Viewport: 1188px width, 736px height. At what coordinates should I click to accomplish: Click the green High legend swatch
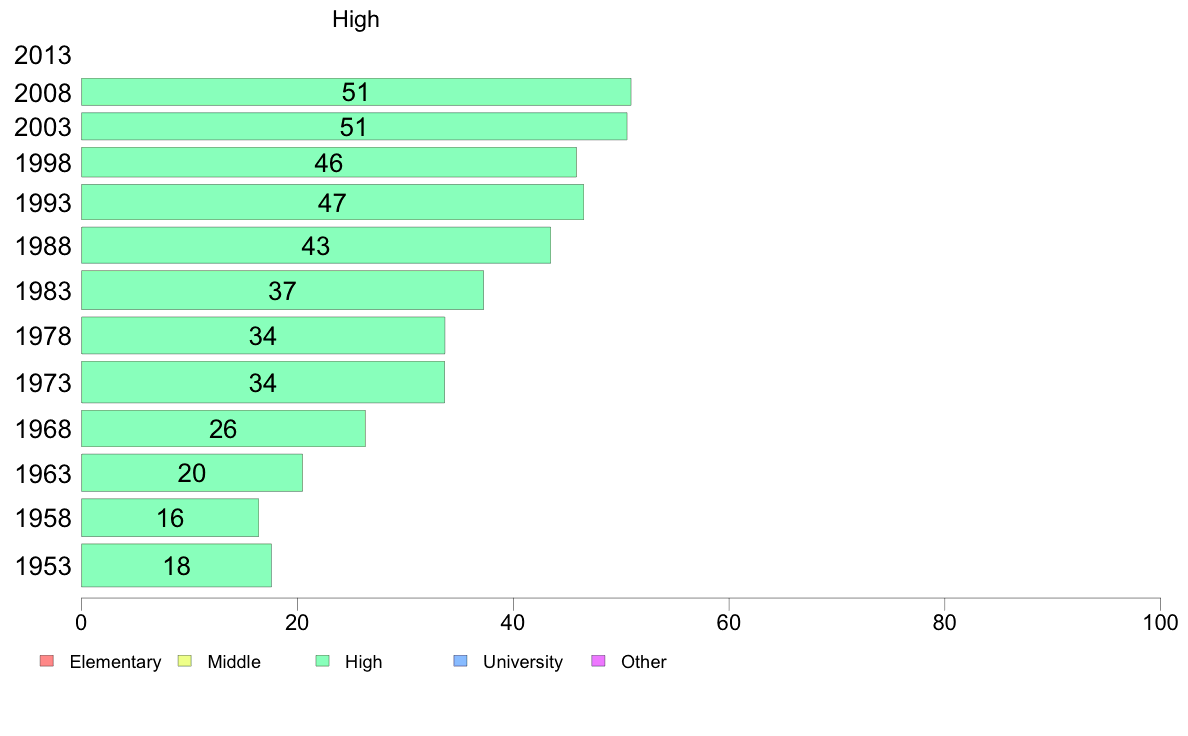[323, 661]
